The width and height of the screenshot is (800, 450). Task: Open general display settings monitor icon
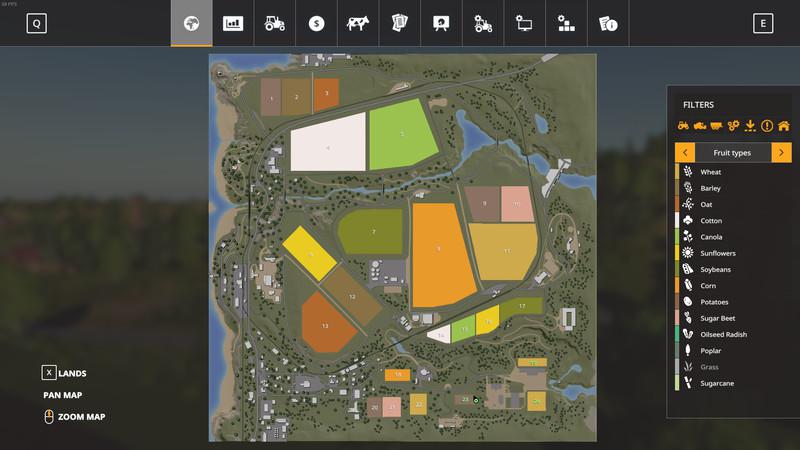tap(523, 24)
